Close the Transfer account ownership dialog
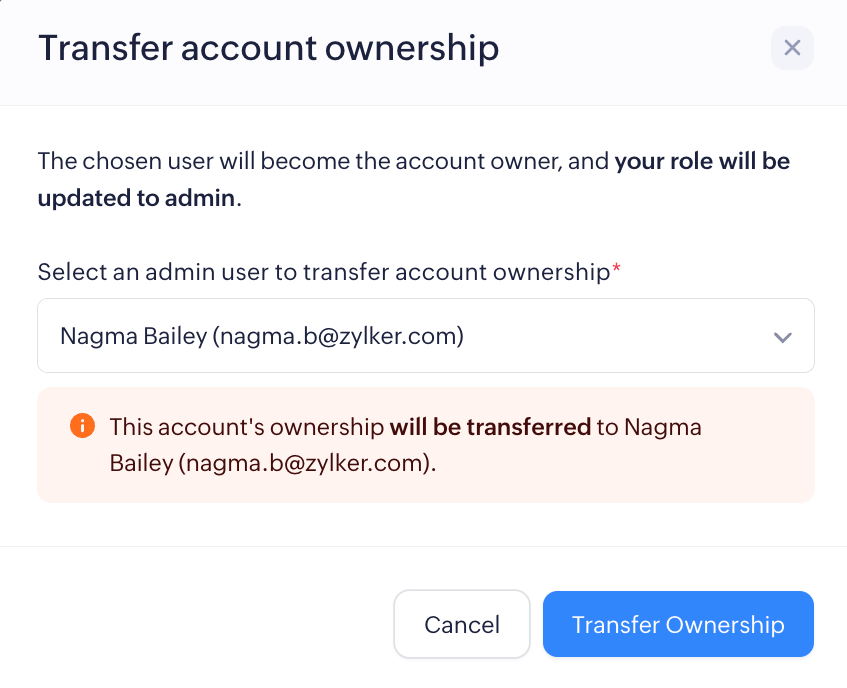847x688 pixels. tap(792, 48)
